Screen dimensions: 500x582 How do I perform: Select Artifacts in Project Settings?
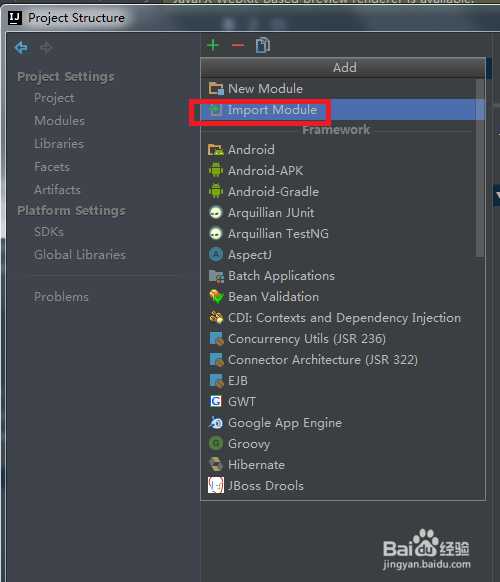(x=57, y=190)
